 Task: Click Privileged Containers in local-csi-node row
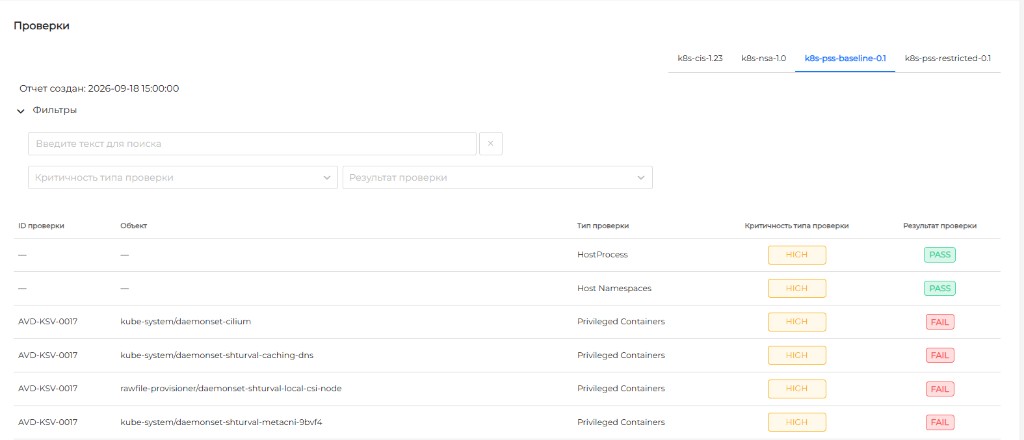tap(621, 388)
